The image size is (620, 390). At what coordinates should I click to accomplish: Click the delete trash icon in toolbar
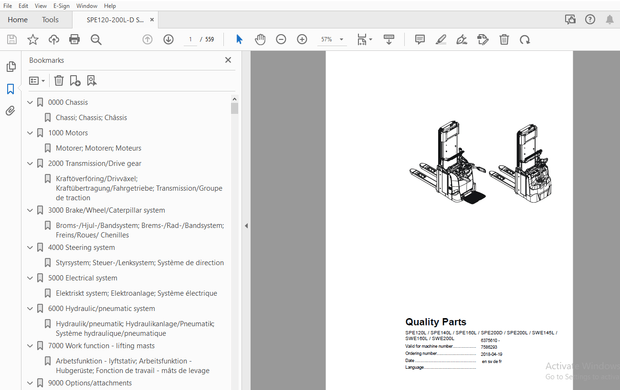click(504, 40)
